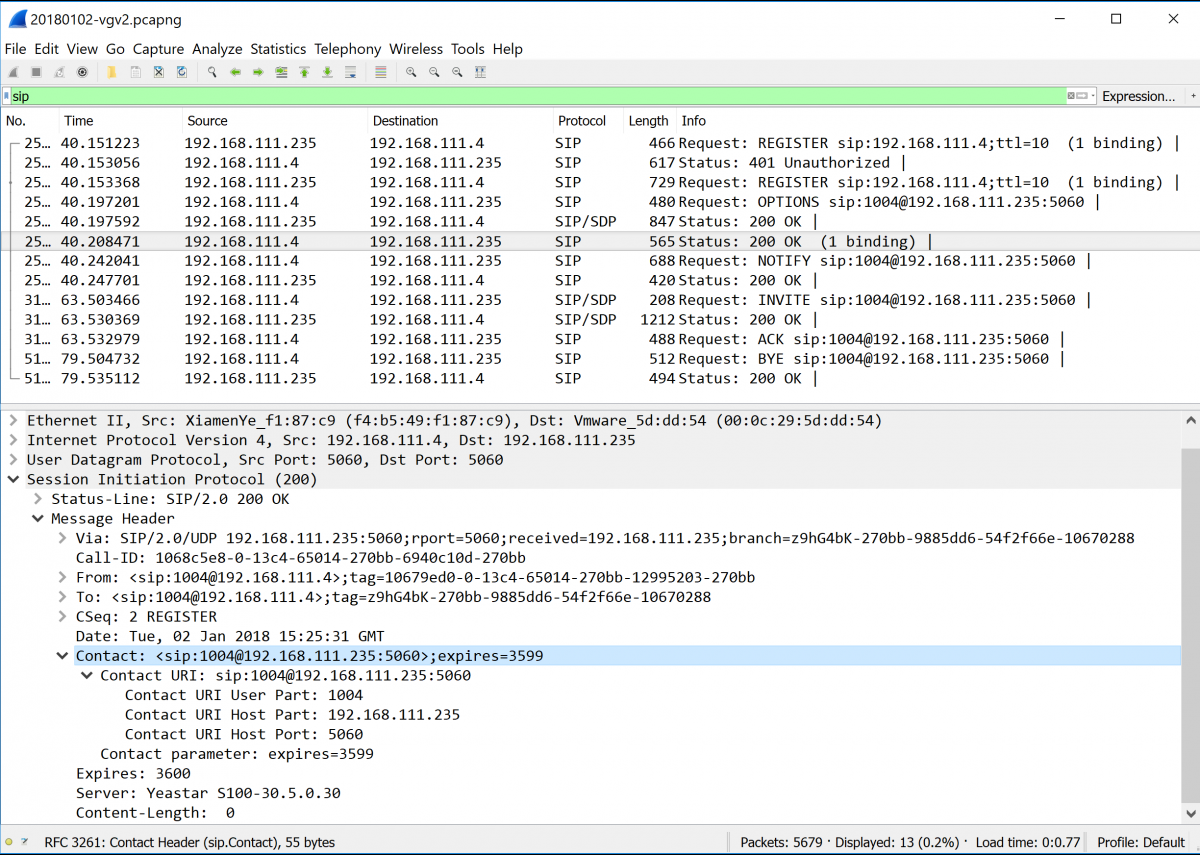Toggle auto-scroll to last packet
Screen dimensions: 1200x855
coord(350,72)
